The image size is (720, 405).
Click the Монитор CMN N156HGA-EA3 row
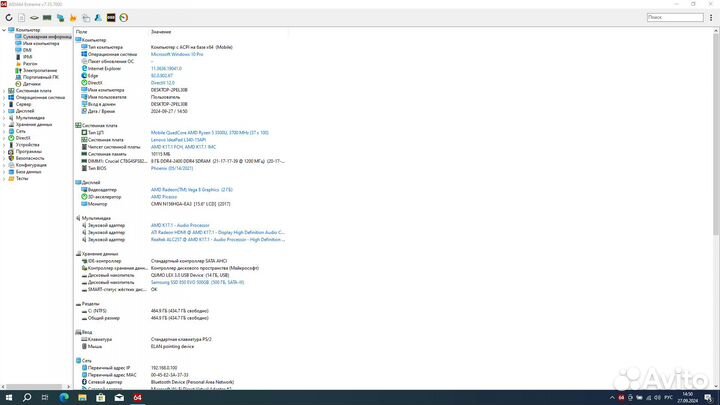click(x=181, y=204)
